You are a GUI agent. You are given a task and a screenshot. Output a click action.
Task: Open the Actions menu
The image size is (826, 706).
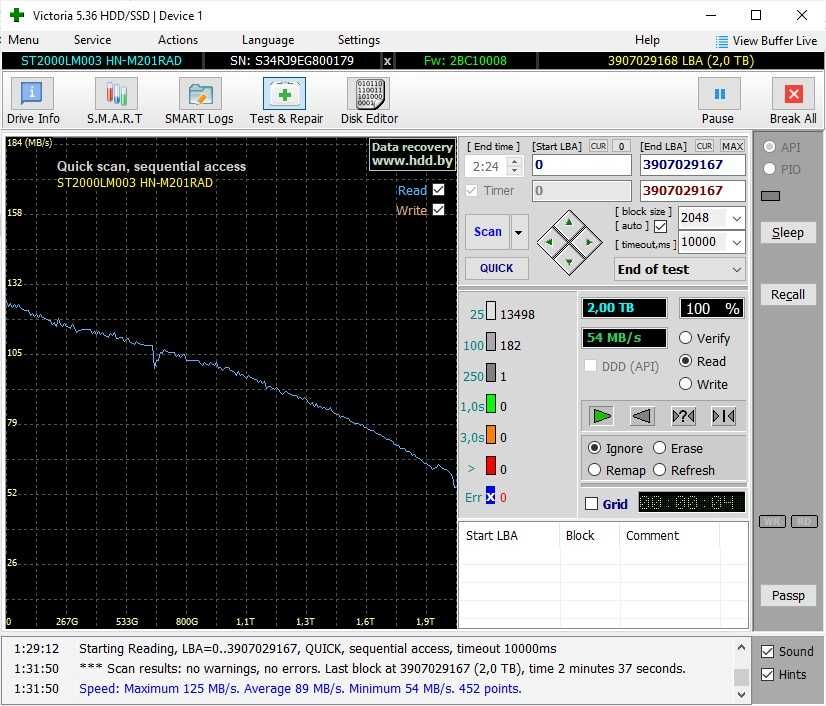coord(178,40)
